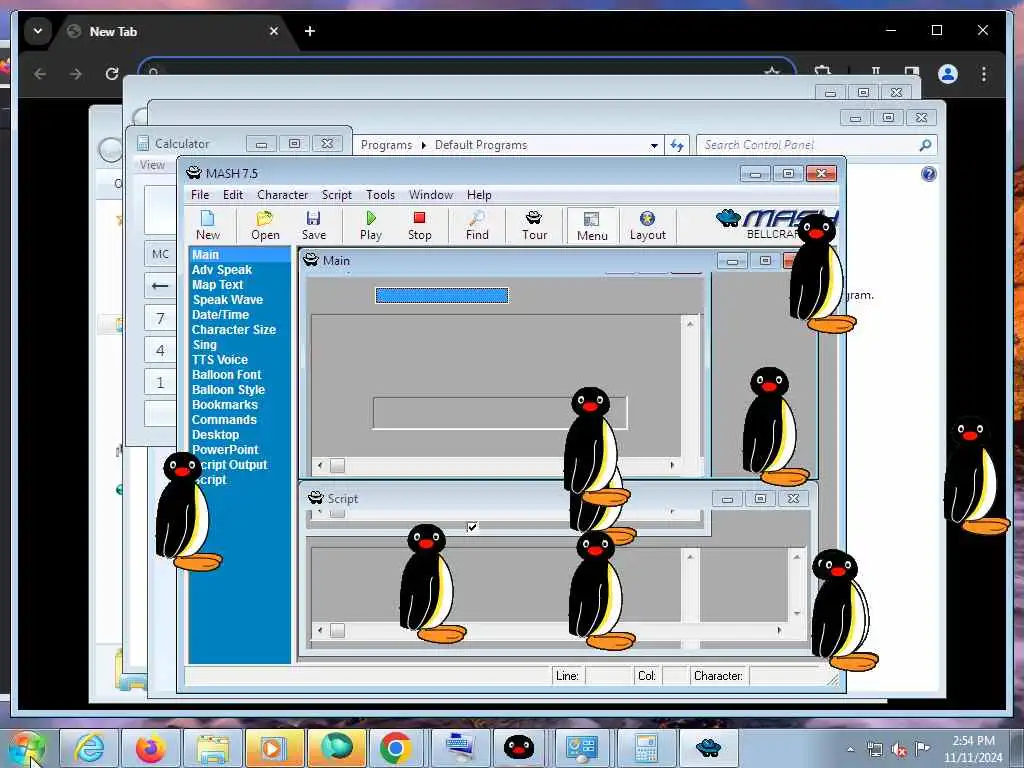Viewport: 1024px width, 768px height.
Task: Click the 1 key in Calculator
Action: point(160,382)
